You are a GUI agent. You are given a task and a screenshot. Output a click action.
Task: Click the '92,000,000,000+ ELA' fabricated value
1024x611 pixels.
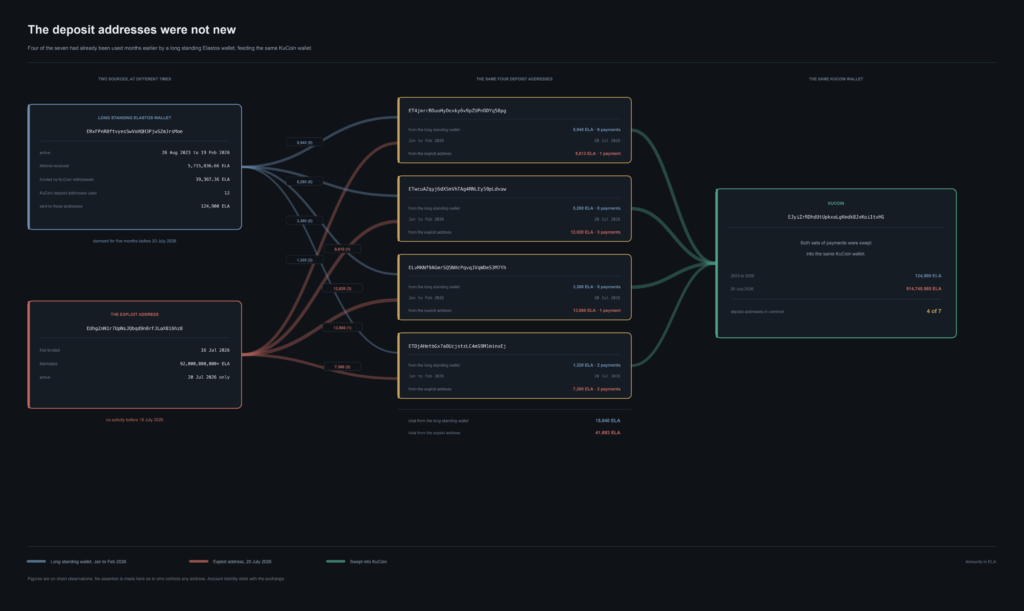click(x=205, y=364)
